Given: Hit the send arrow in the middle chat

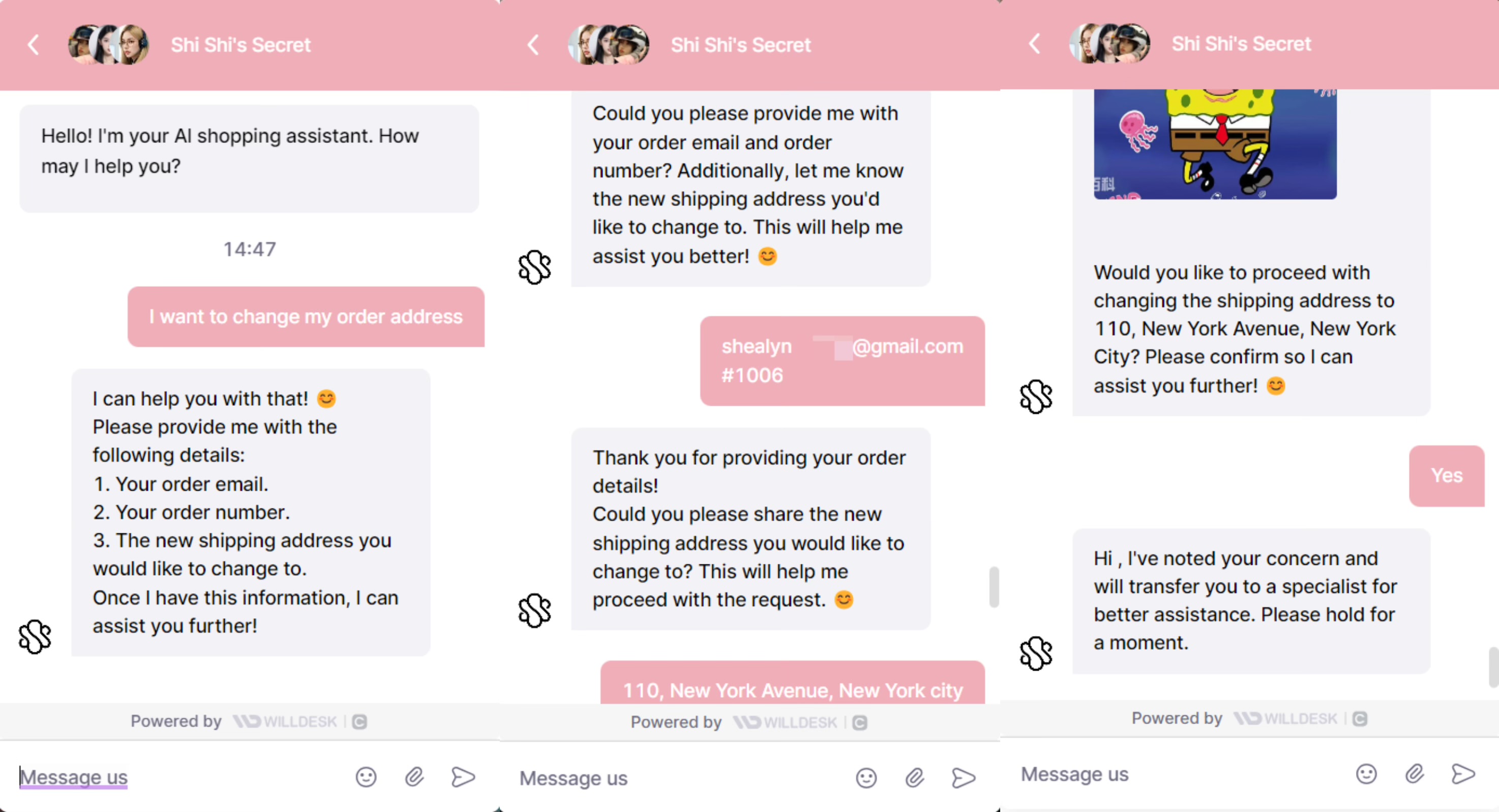Looking at the screenshot, I should coord(964,778).
